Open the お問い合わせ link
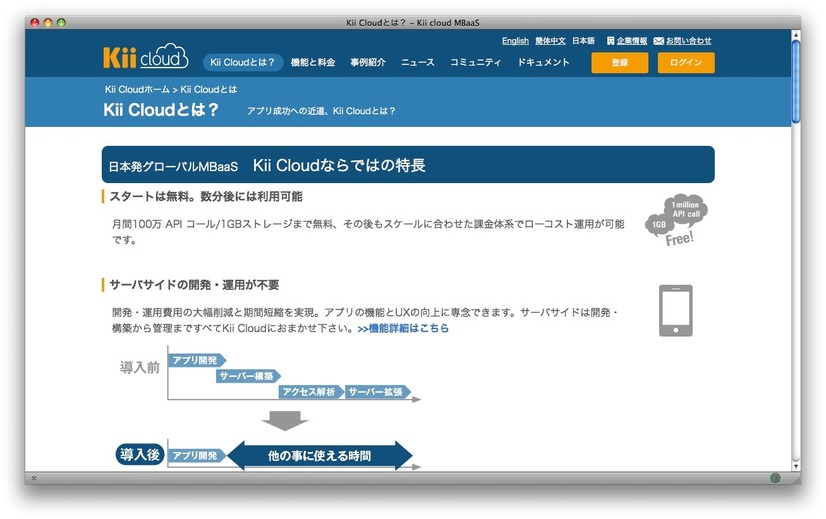The width and height of the screenshot is (826, 519). pos(688,41)
